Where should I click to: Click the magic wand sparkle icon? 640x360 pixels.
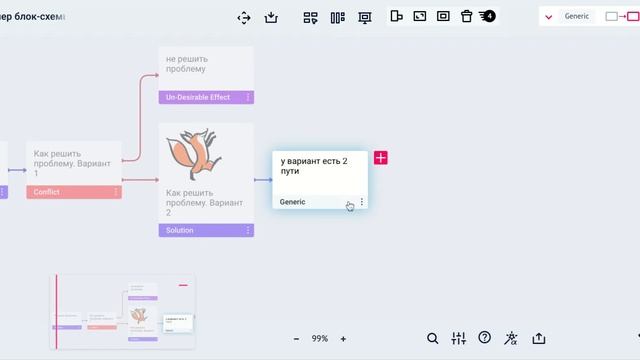click(x=511, y=338)
